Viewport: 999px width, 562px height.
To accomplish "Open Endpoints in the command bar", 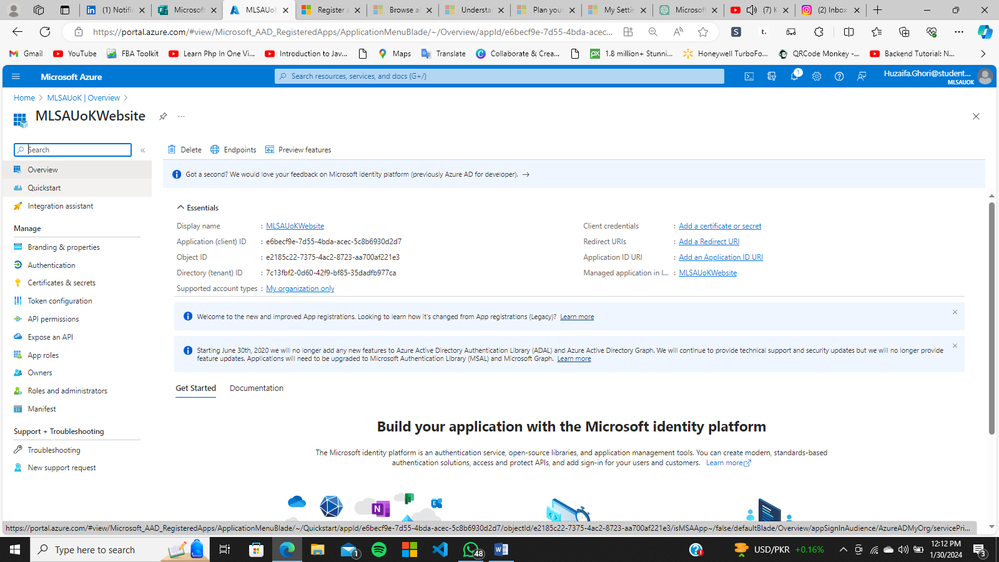I will click(x=233, y=150).
